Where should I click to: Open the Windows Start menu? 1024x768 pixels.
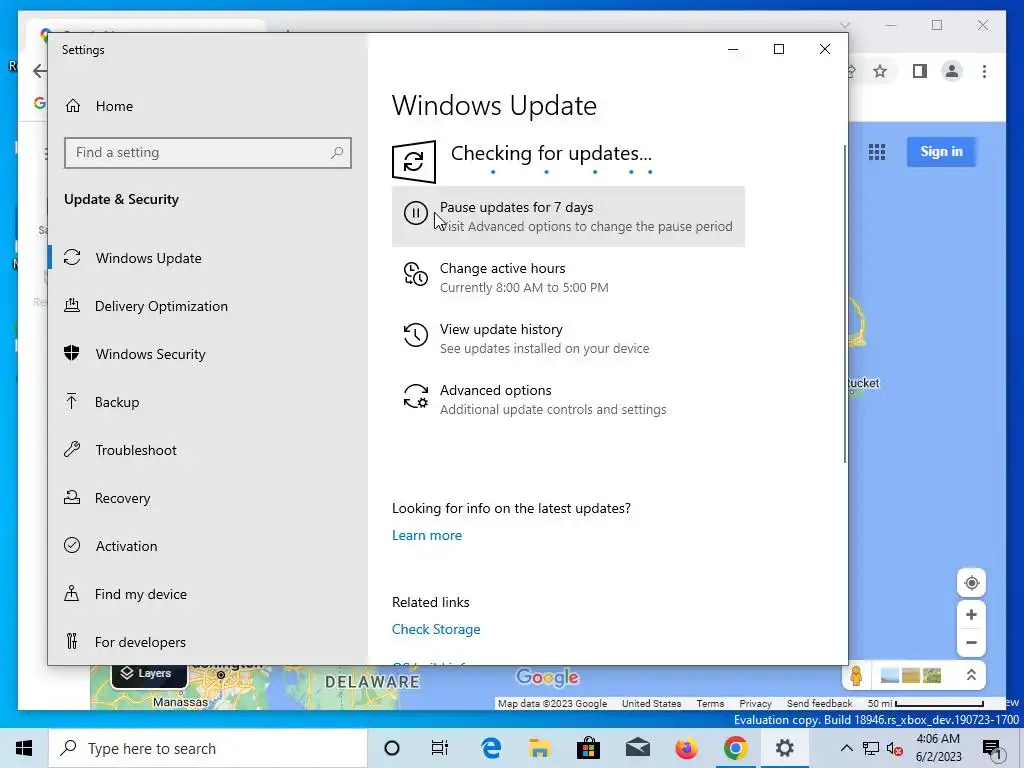[24, 748]
